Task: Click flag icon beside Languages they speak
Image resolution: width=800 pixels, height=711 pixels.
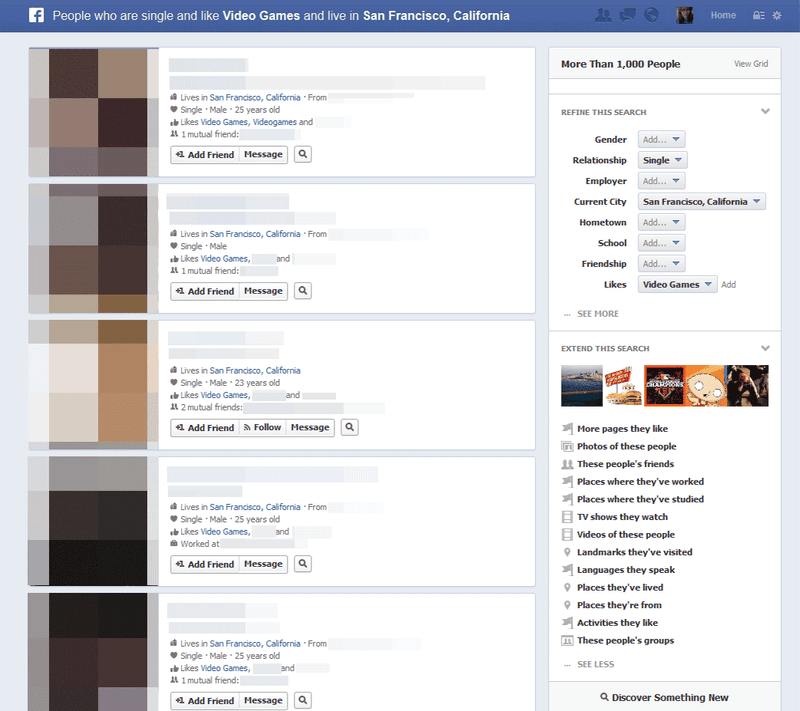Action: [x=567, y=570]
